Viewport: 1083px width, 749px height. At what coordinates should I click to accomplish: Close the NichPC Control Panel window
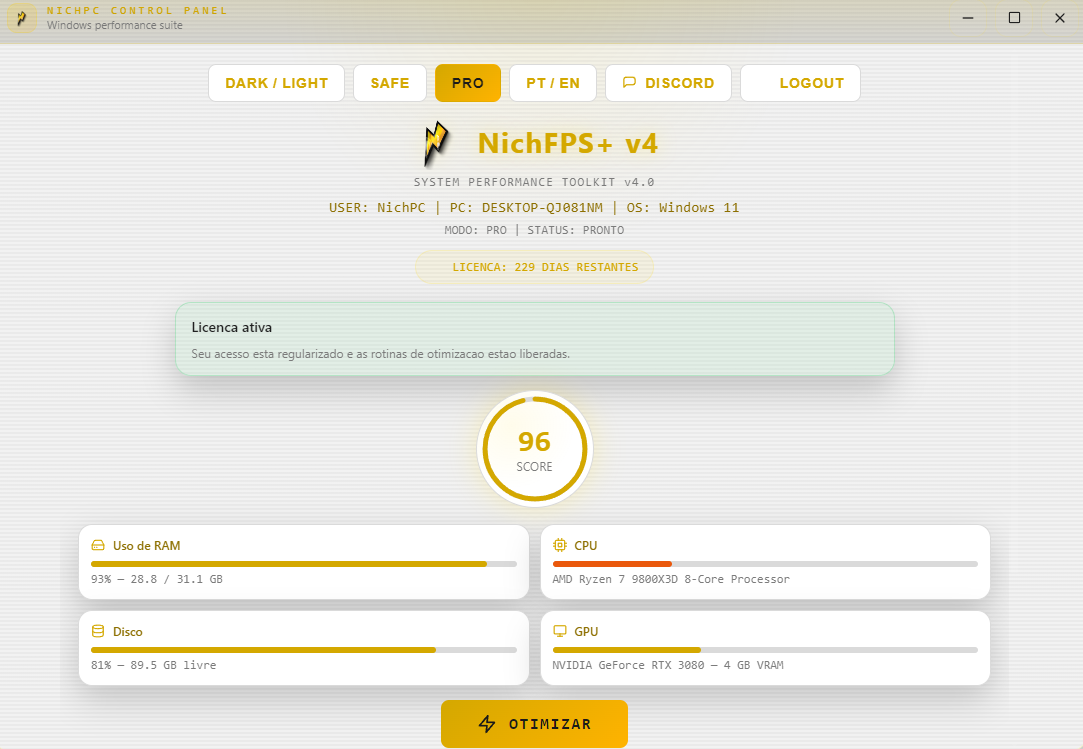(x=1060, y=18)
